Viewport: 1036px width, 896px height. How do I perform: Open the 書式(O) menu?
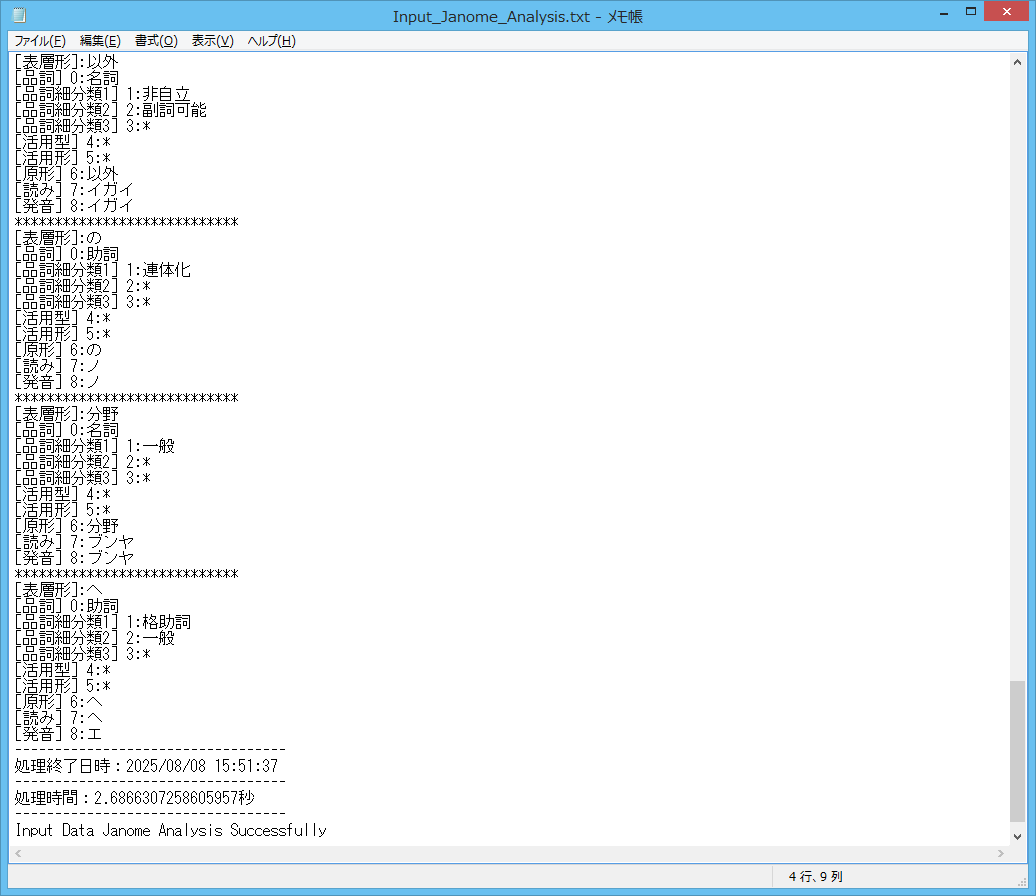pos(156,41)
